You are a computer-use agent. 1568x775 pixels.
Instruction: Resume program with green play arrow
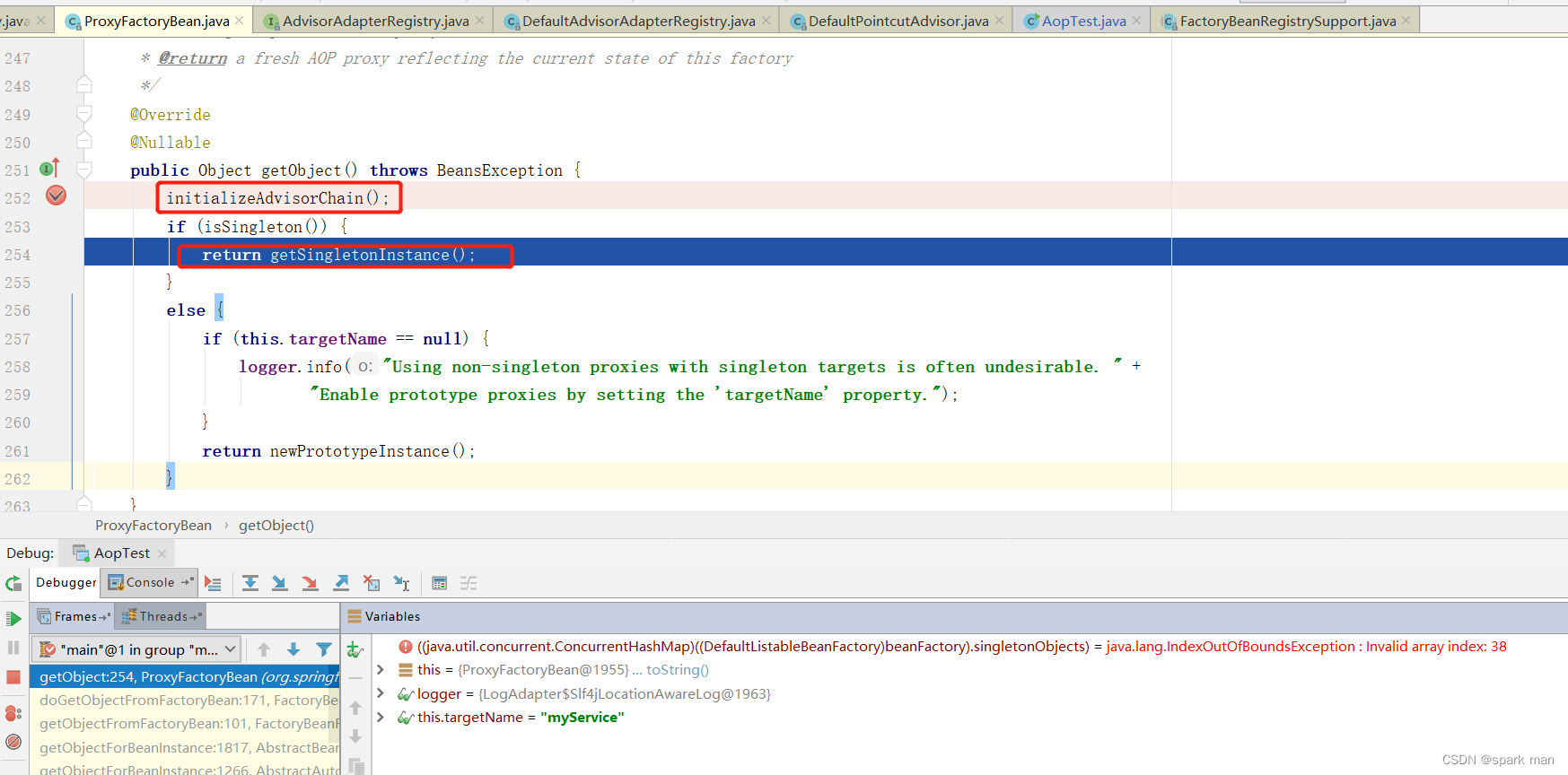(x=13, y=619)
